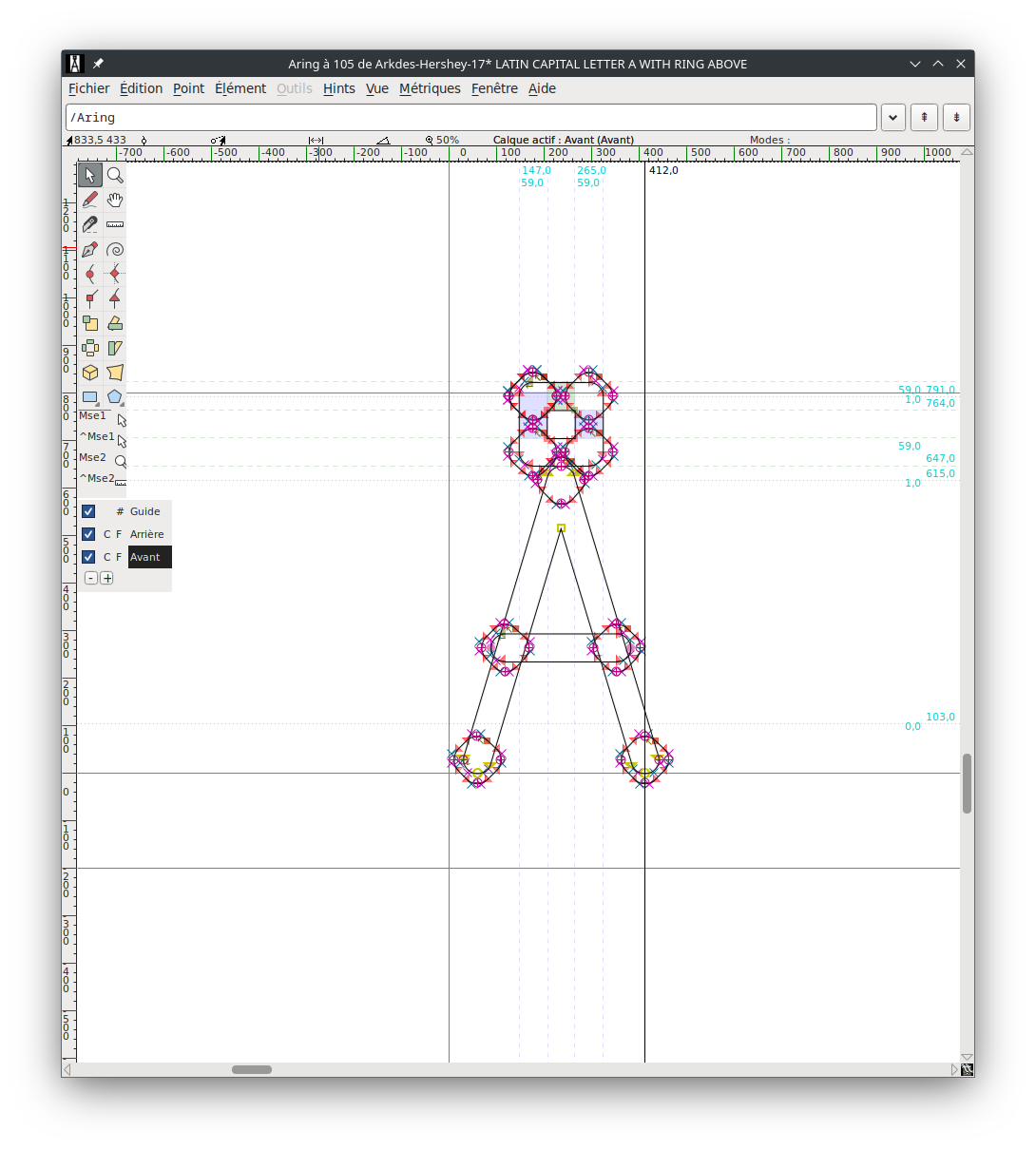Click the minus button to remove a layer
The height and width of the screenshot is (1150, 1036).
point(91,578)
